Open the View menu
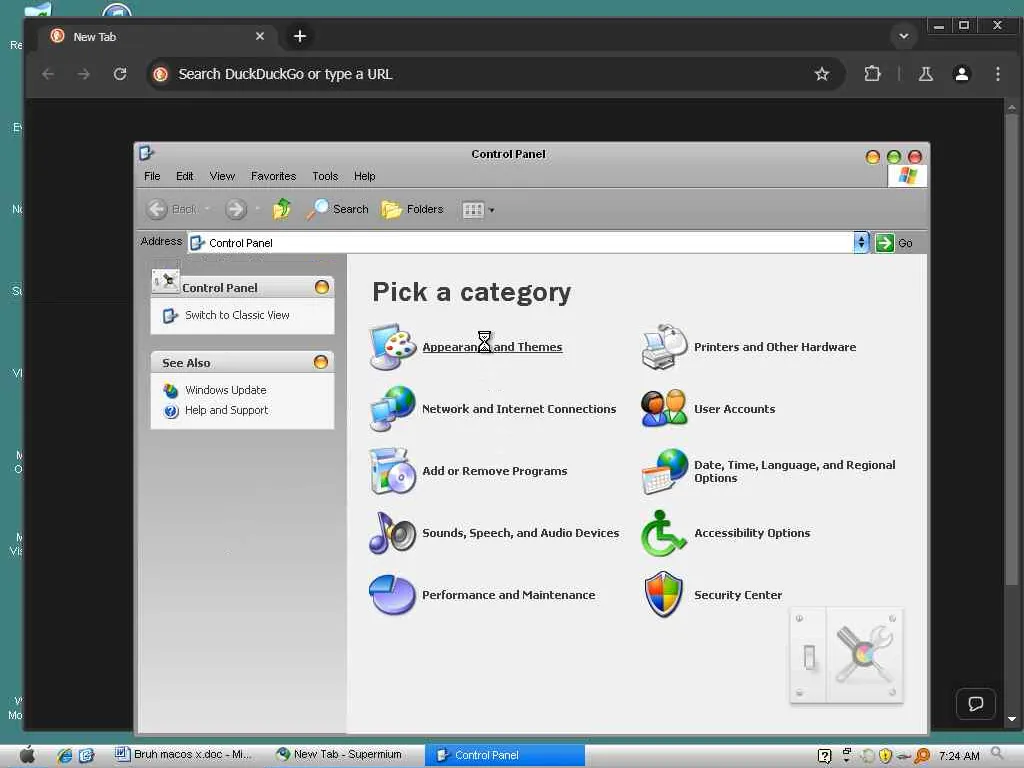 coord(222,176)
